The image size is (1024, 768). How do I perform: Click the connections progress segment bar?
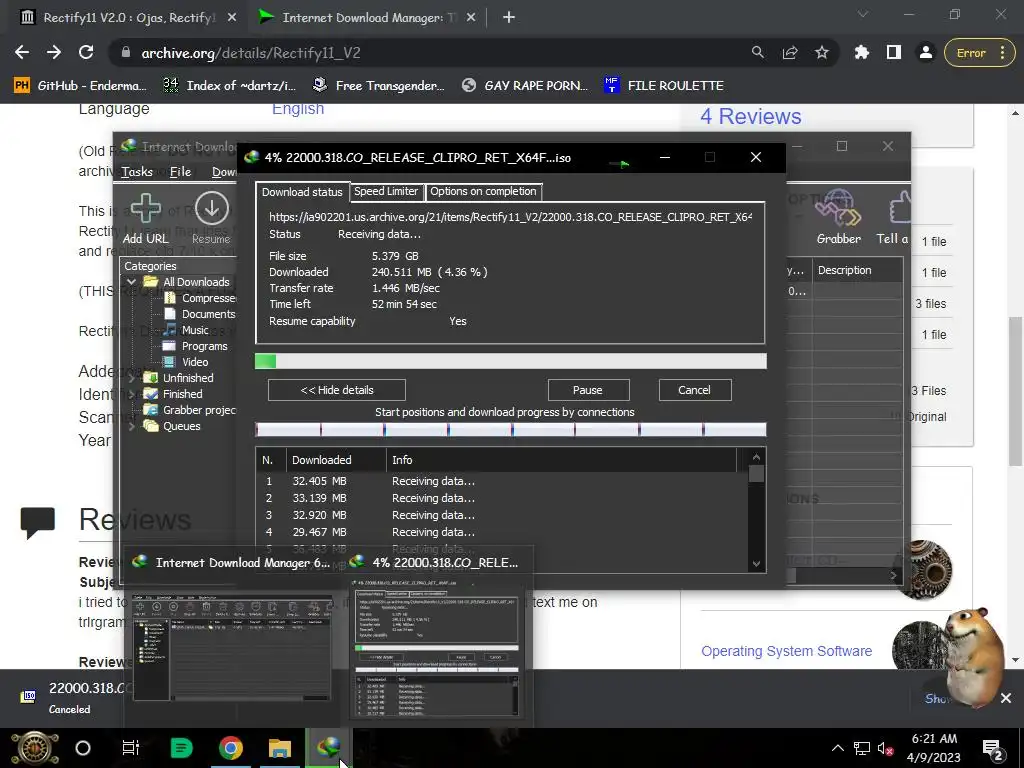click(x=511, y=430)
